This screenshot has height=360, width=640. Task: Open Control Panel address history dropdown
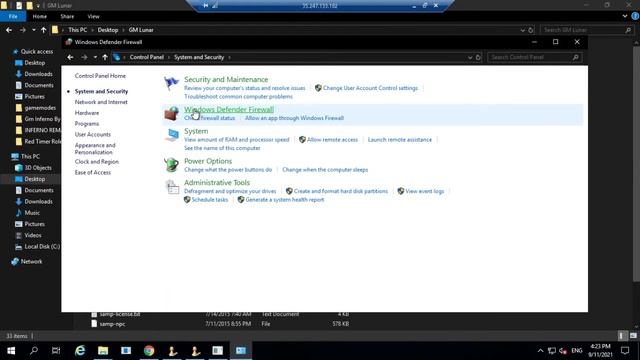tap(470, 58)
